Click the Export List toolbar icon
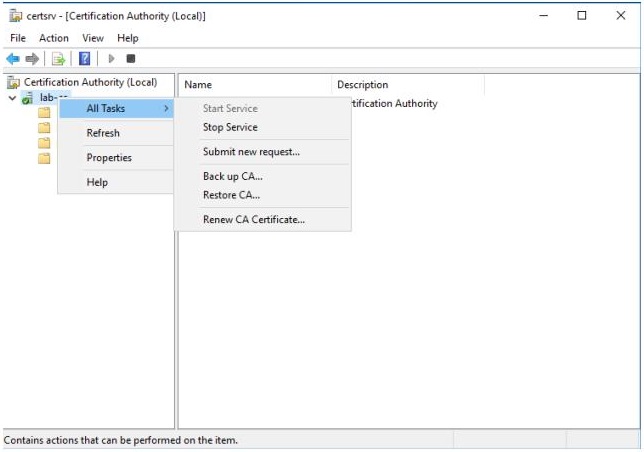The image size is (644, 452). coord(58,59)
